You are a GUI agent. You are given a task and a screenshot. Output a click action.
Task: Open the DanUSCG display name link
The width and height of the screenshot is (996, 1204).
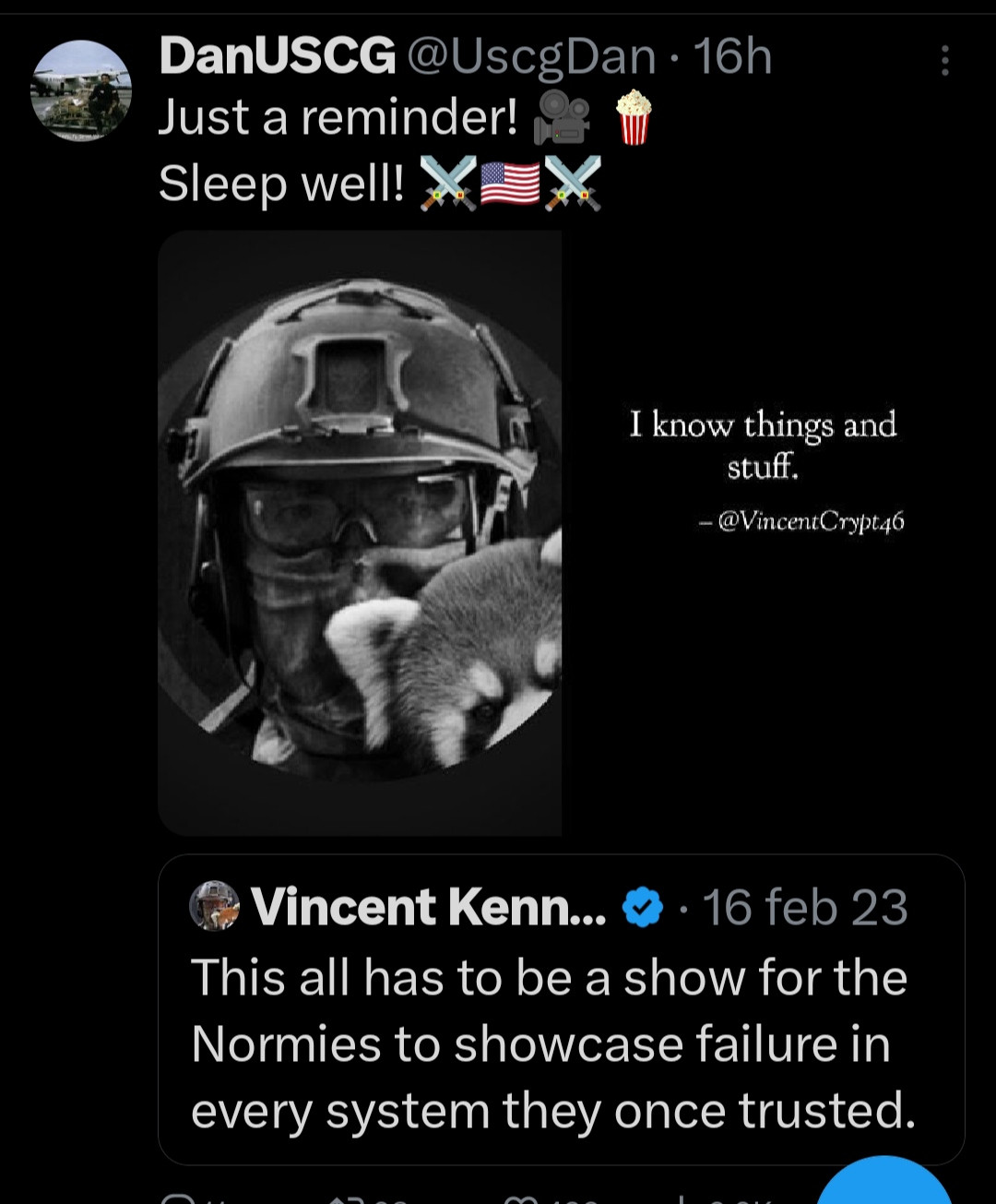[277, 57]
